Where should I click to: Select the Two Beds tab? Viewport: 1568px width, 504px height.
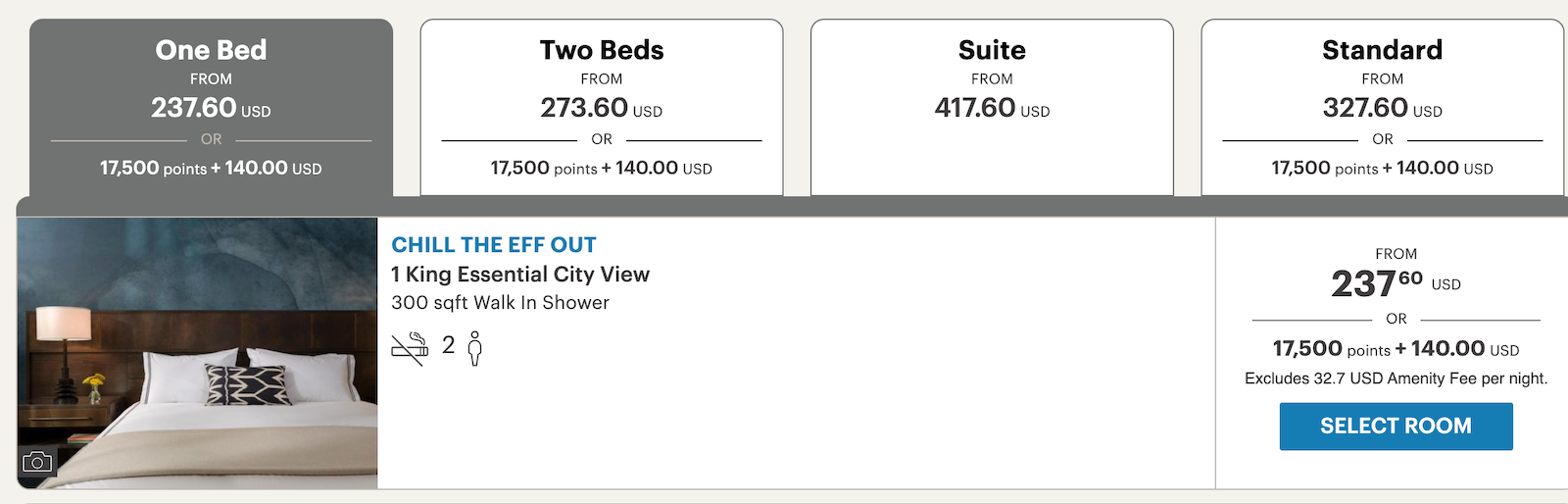click(602, 50)
